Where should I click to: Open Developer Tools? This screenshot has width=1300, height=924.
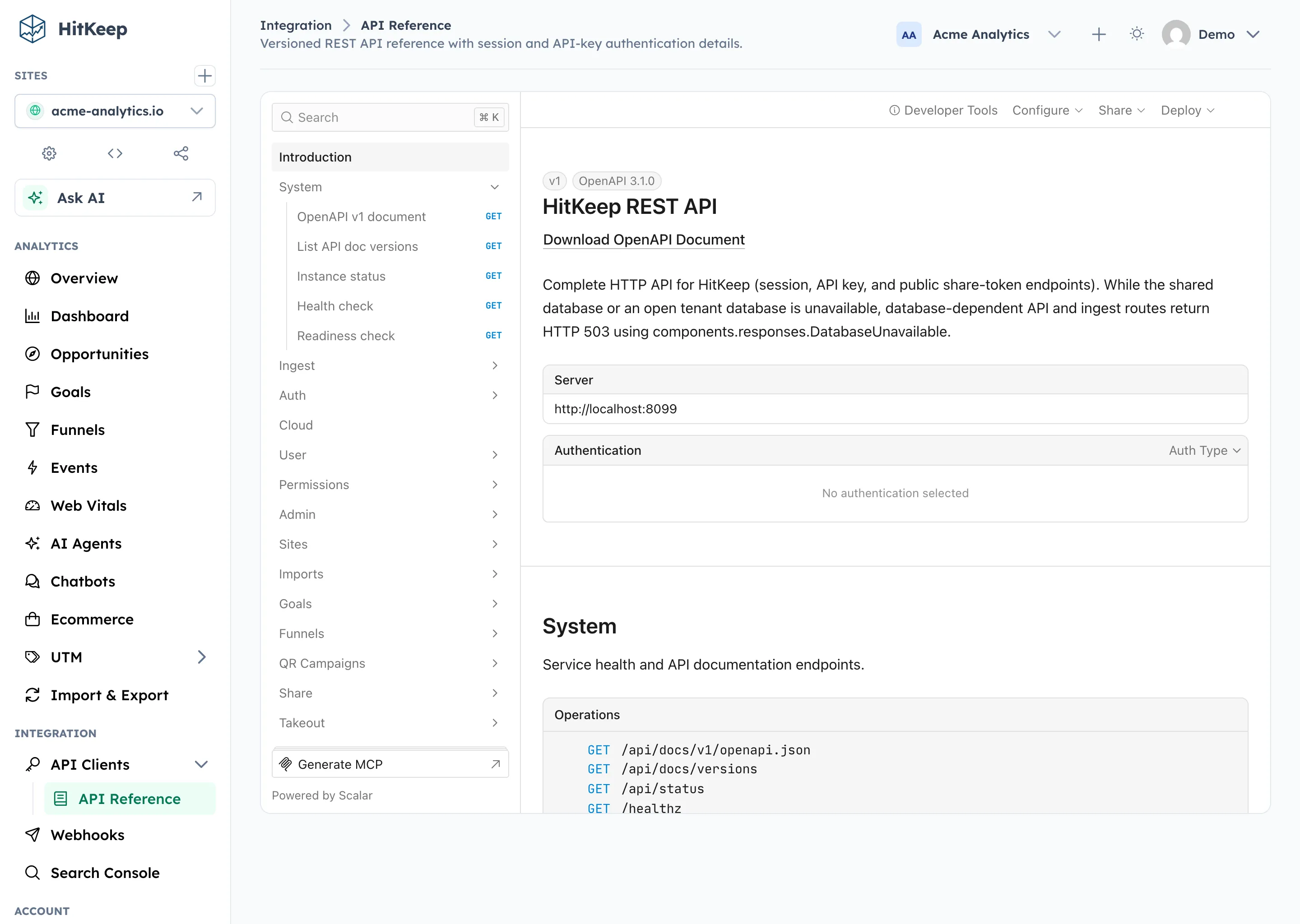point(943,111)
